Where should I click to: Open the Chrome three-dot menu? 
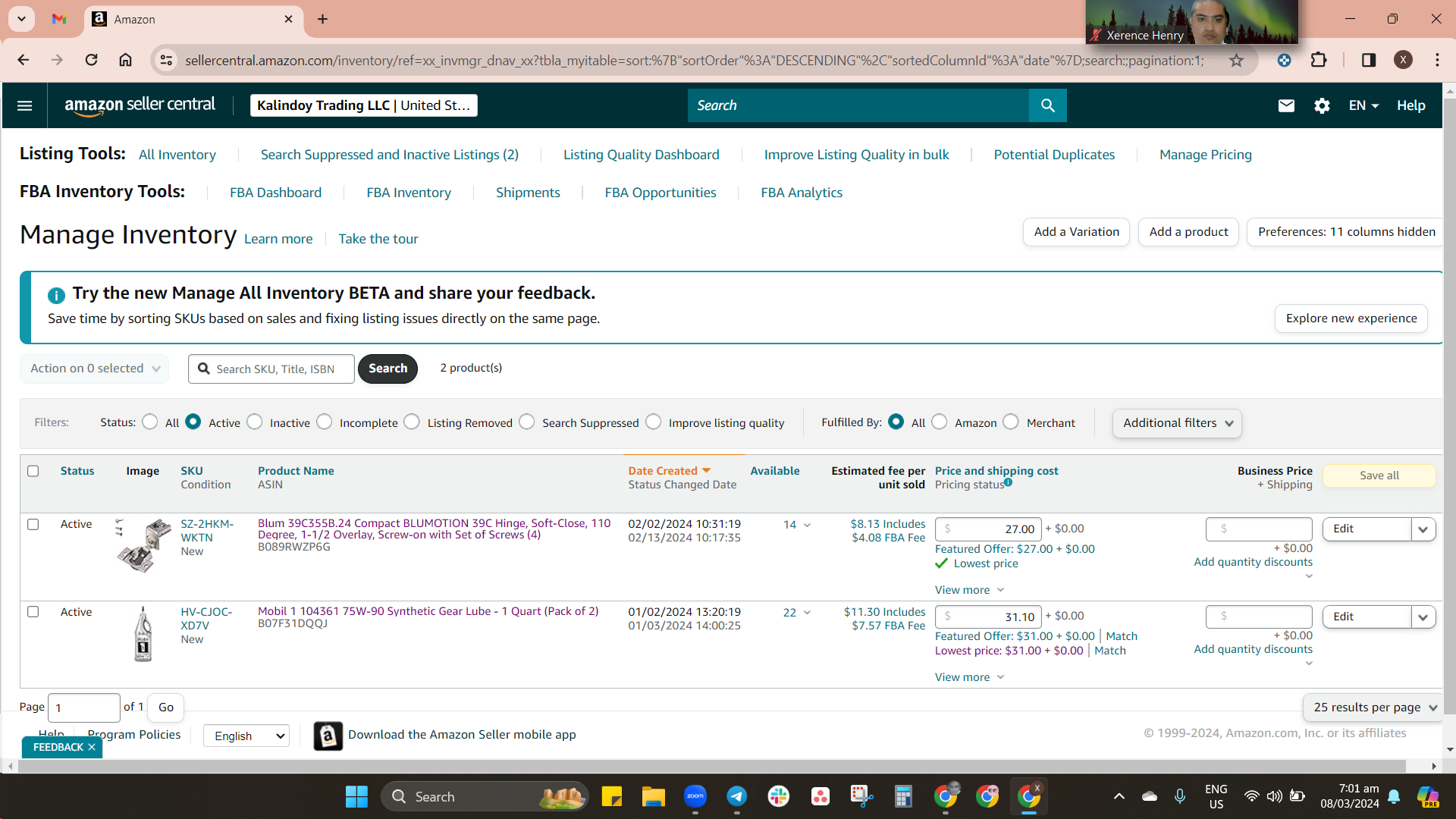[1437, 60]
